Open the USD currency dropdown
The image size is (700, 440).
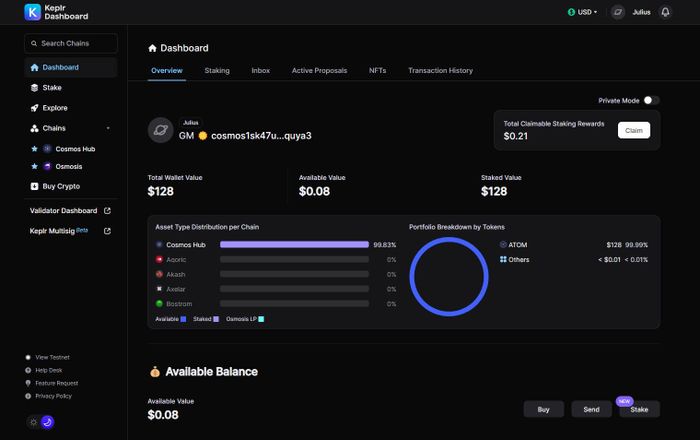[582, 12]
